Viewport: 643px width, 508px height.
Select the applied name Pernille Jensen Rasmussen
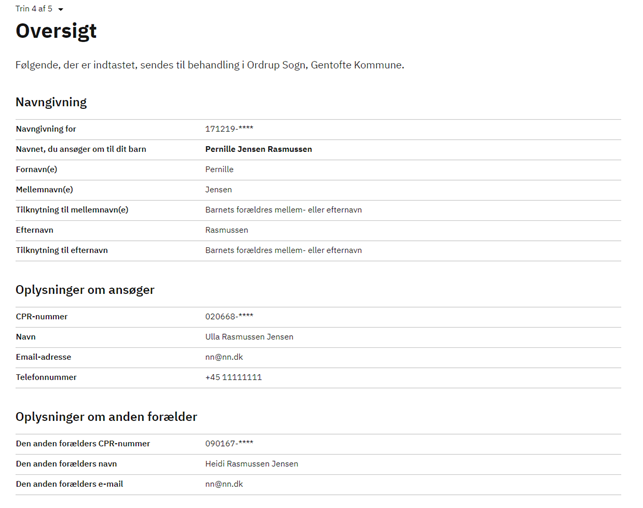(259, 149)
